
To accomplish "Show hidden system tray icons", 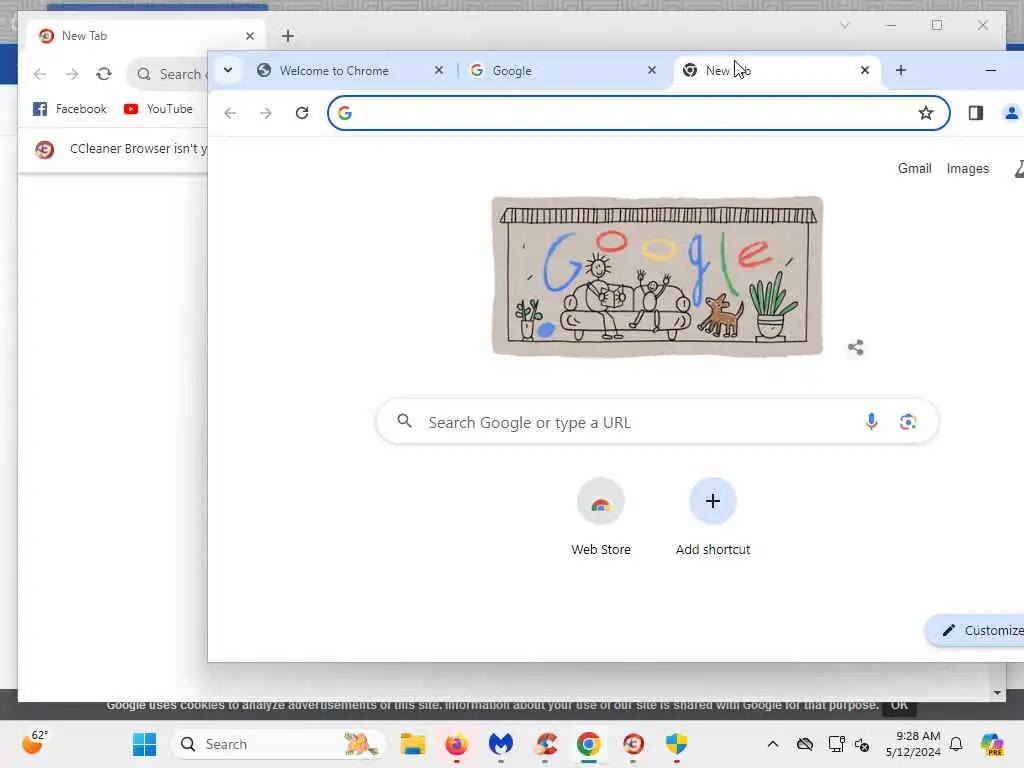I will coord(773,744).
